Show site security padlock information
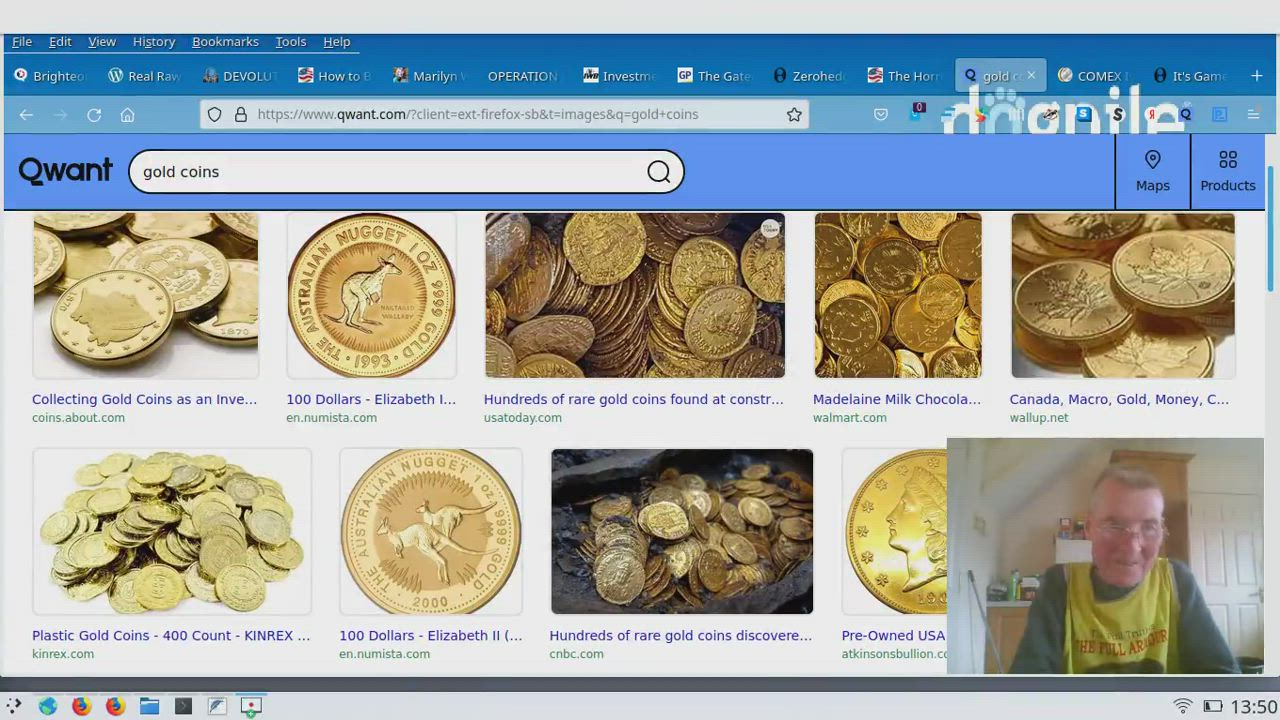Viewport: 1280px width, 720px height. (x=240, y=115)
